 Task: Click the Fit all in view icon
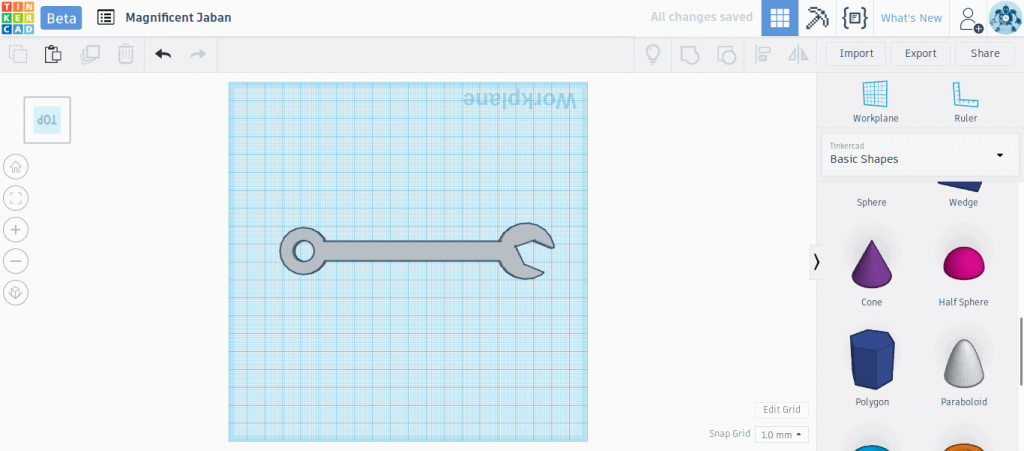pyautogui.click(x=16, y=198)
